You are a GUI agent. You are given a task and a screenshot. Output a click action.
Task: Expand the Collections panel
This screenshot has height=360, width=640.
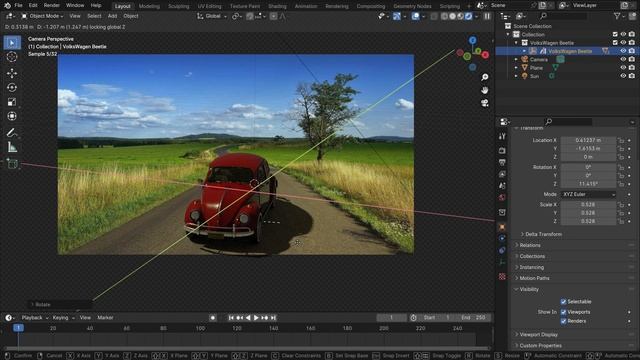532,256
